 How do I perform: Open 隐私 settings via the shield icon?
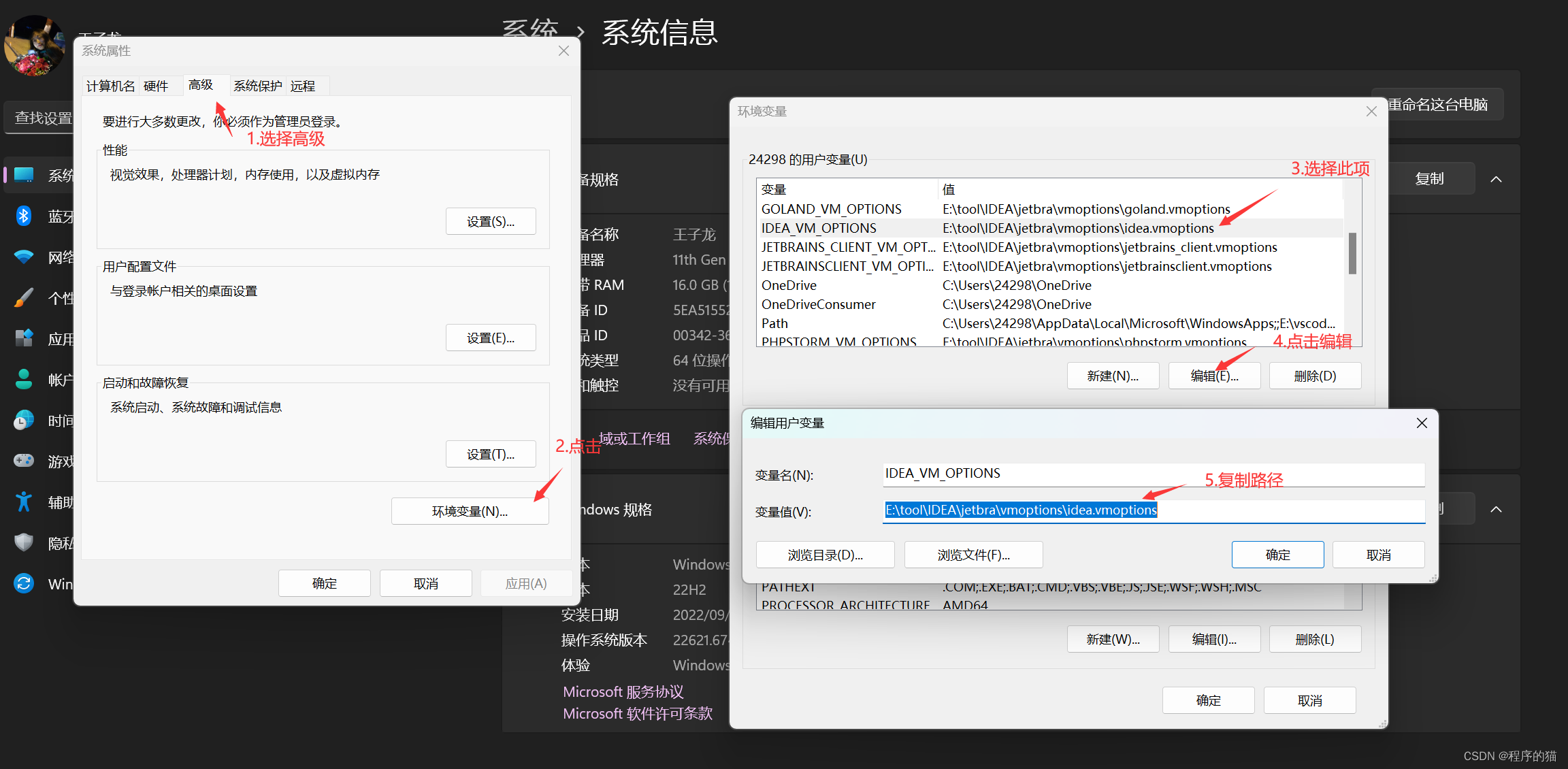coord(24,542)
